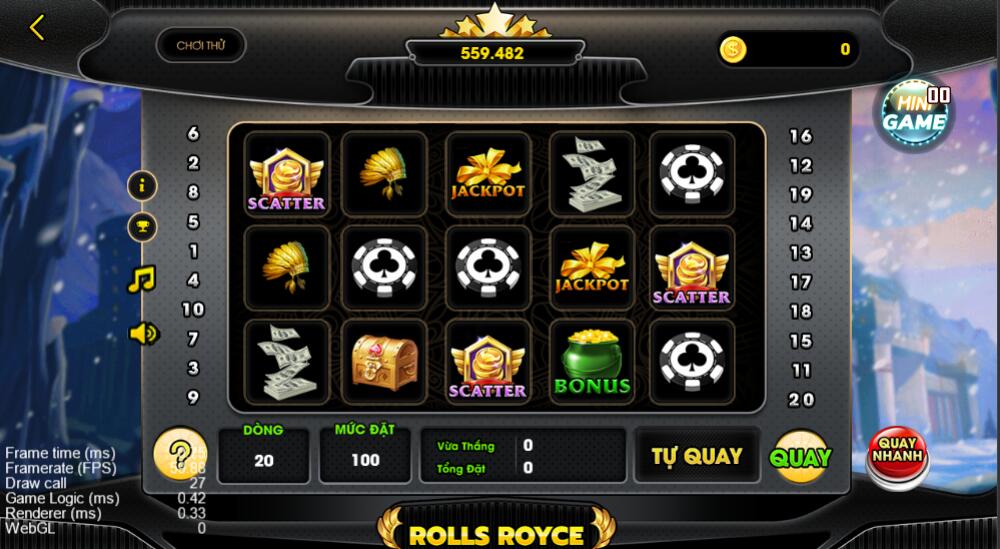Click the Tự Quay auto spin button

click(696, 456)
